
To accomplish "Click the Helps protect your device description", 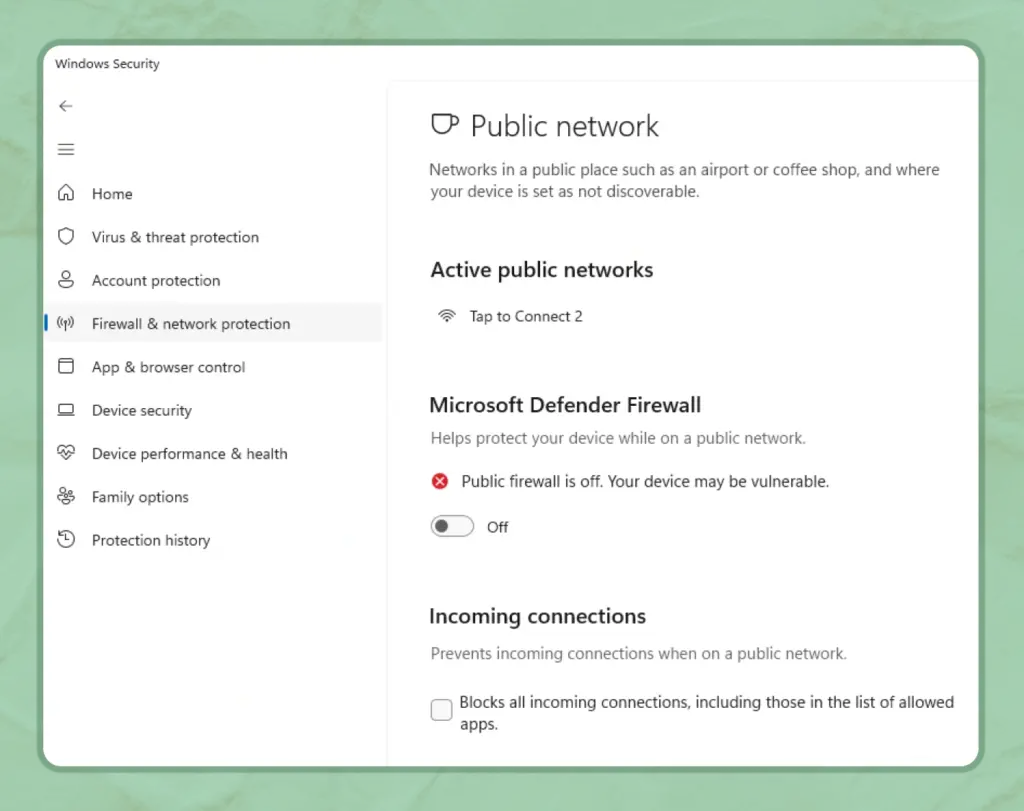I will pos(618,438).
